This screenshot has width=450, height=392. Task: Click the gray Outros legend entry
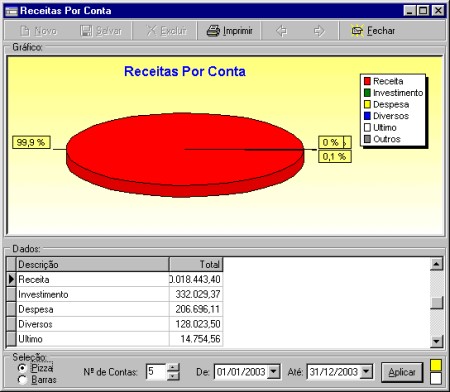tap(382, 139)
